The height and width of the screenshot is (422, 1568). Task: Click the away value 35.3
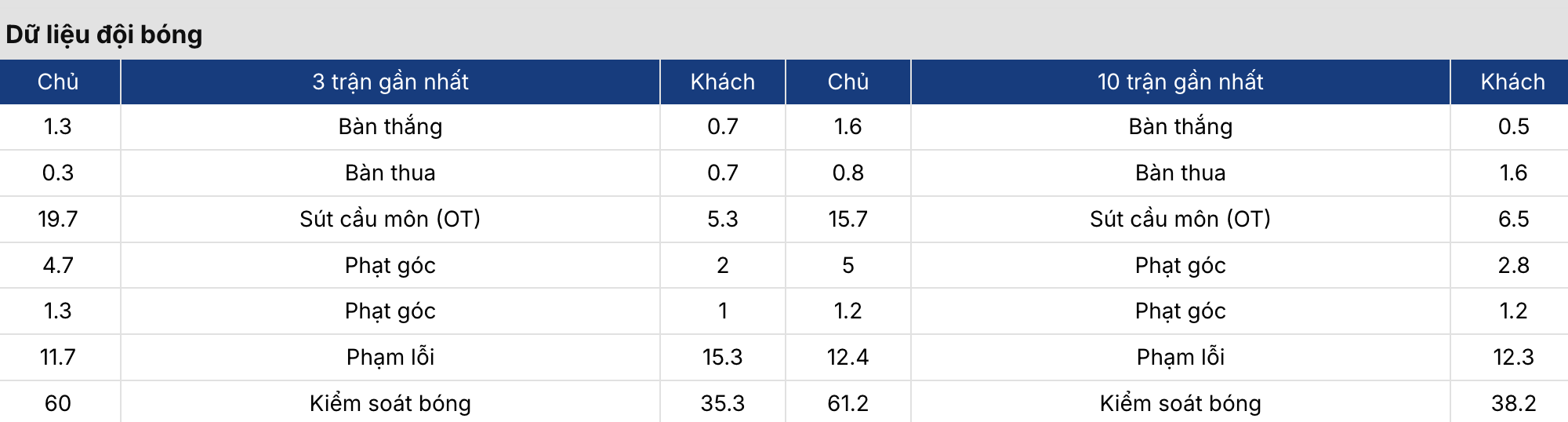(723, 403)
